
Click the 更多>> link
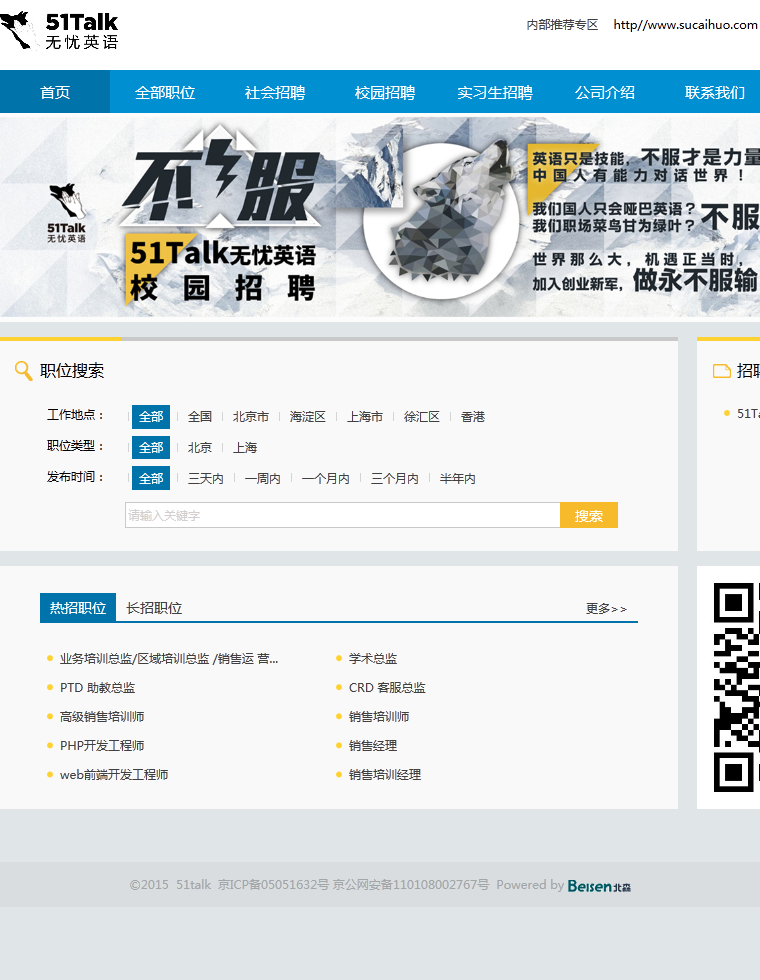click(606, 609)
